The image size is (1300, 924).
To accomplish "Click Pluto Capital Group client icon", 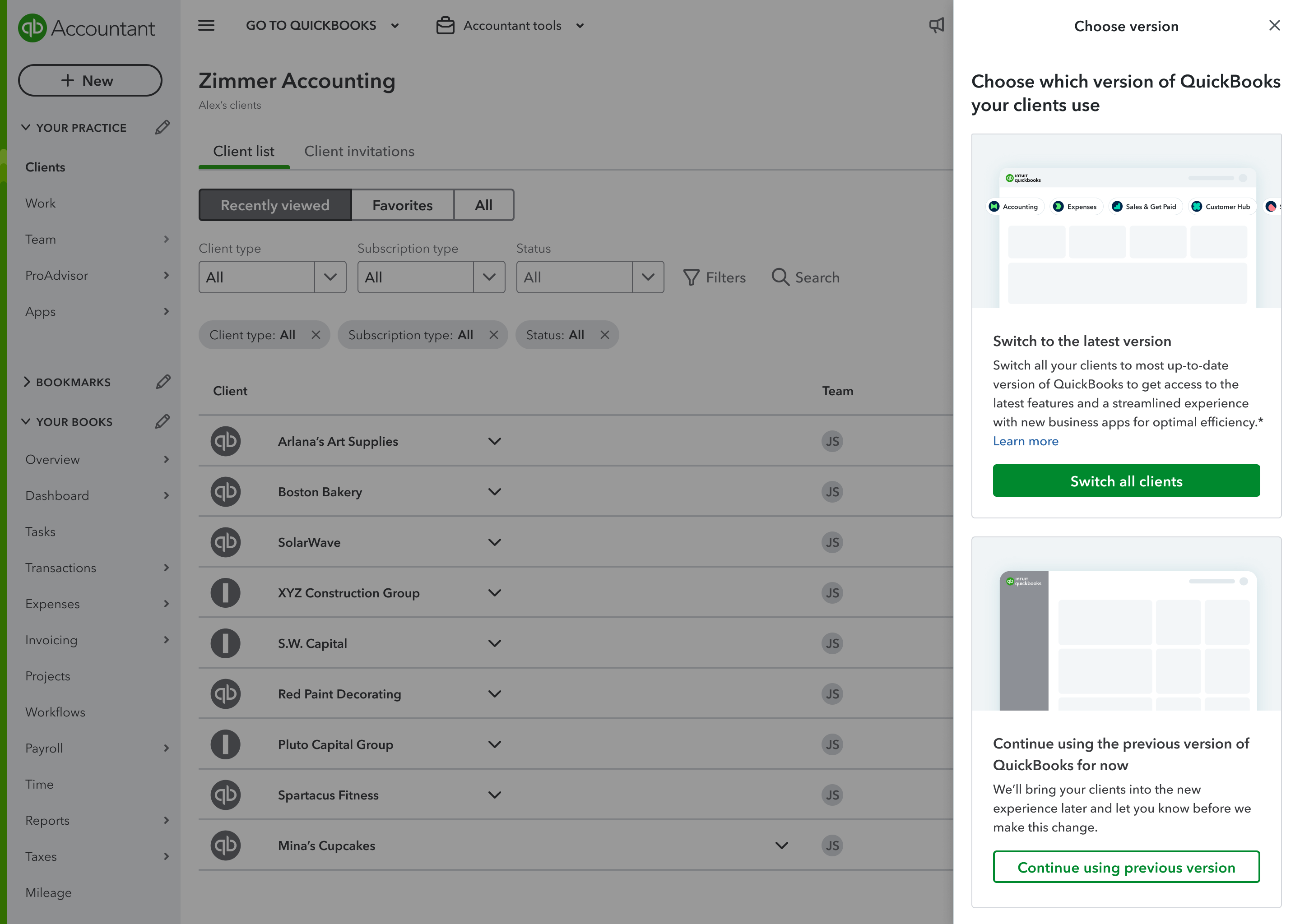I will [x=225, y=744].
